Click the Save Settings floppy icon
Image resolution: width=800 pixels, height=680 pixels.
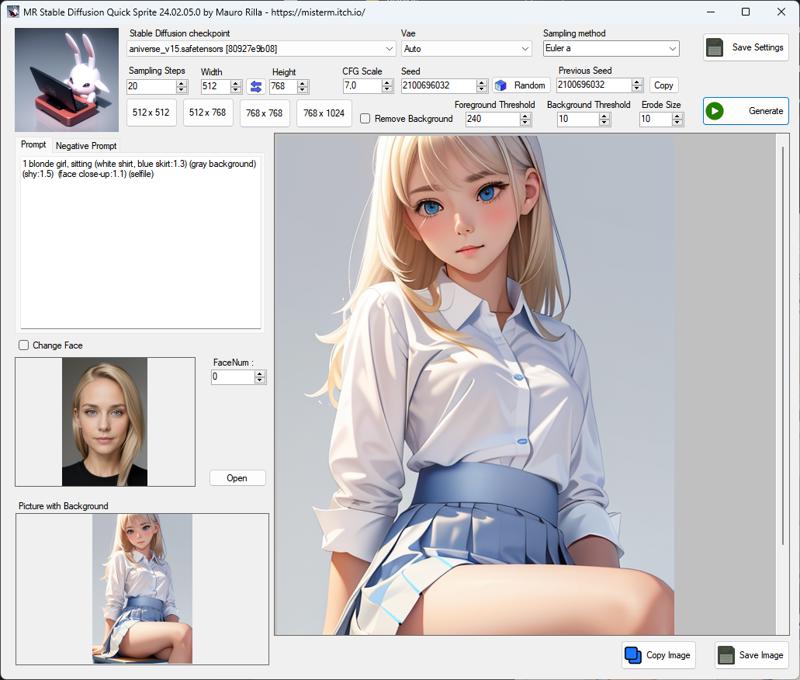(715, 47)
